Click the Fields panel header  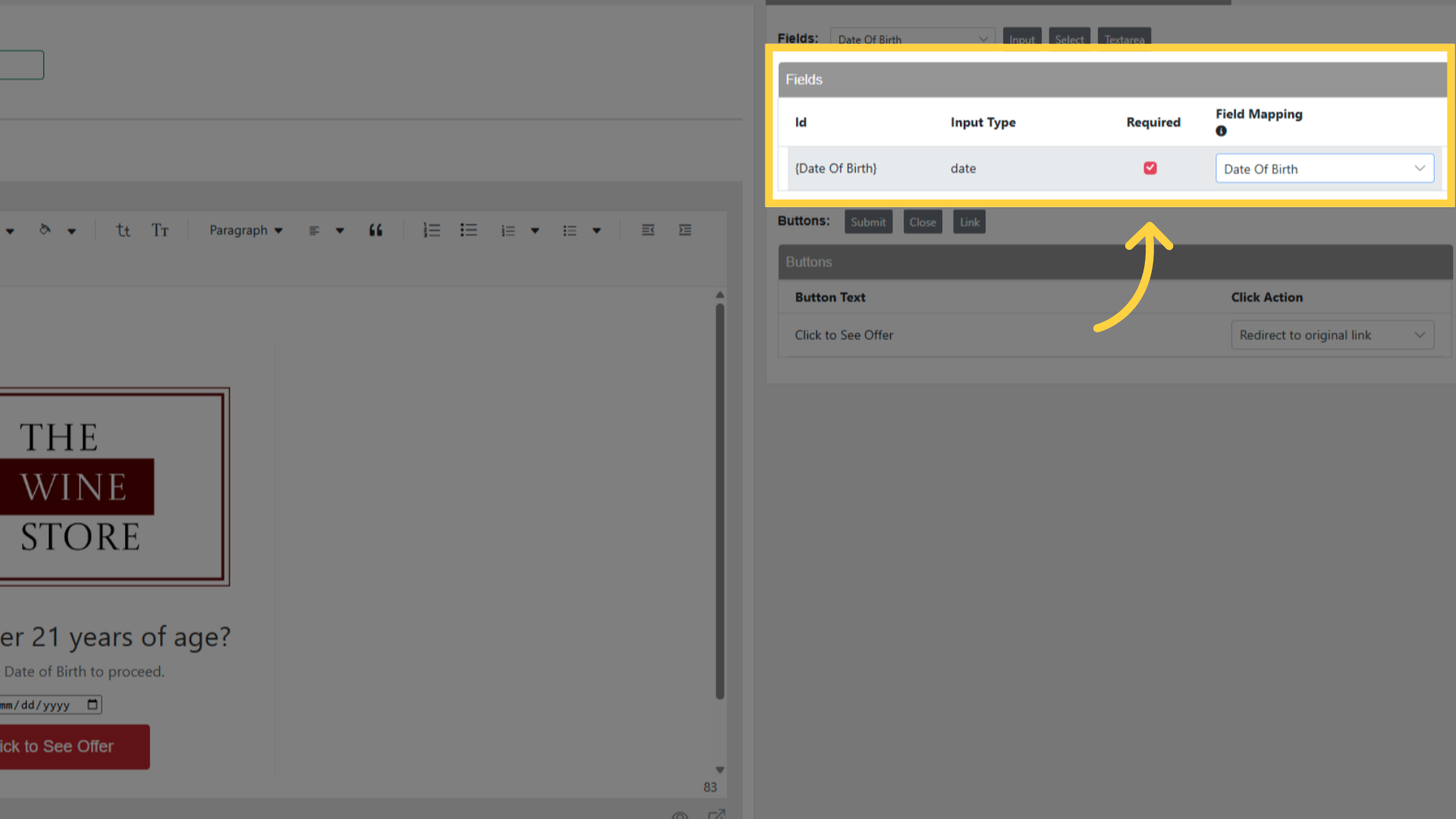point(1112,80)
